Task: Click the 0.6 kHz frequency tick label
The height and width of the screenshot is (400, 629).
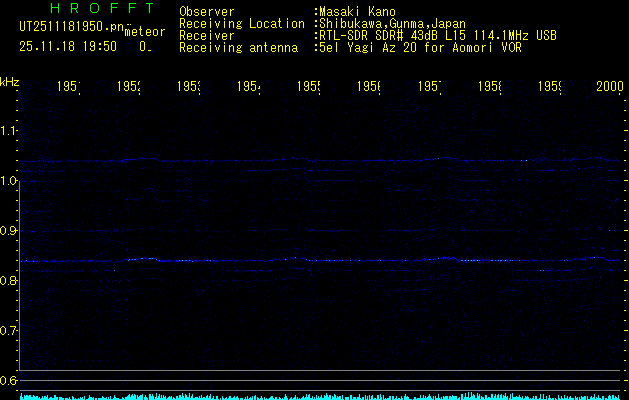Action: coord(9,381)
